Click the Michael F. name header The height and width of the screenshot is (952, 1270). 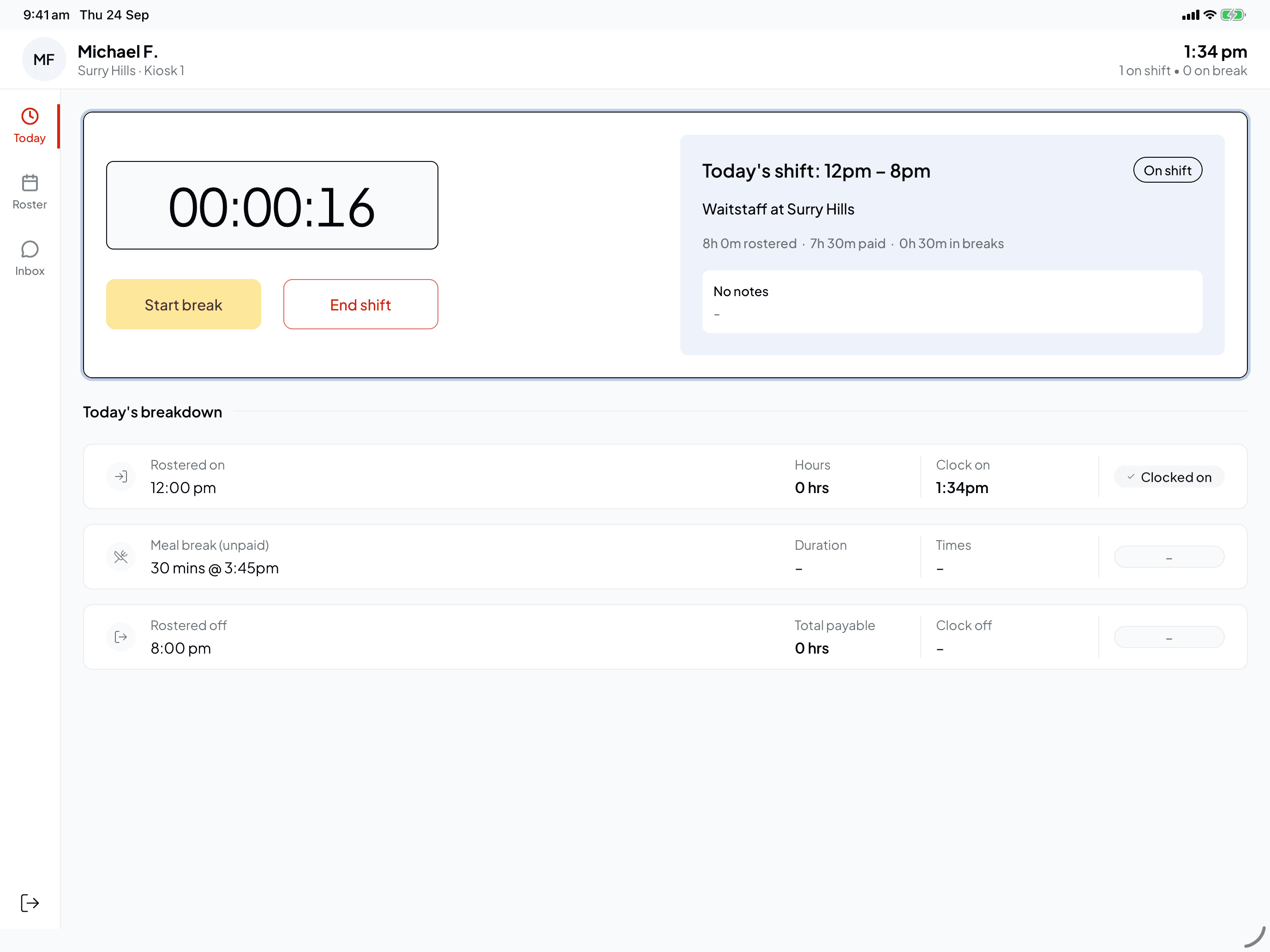tap(118, 52)
